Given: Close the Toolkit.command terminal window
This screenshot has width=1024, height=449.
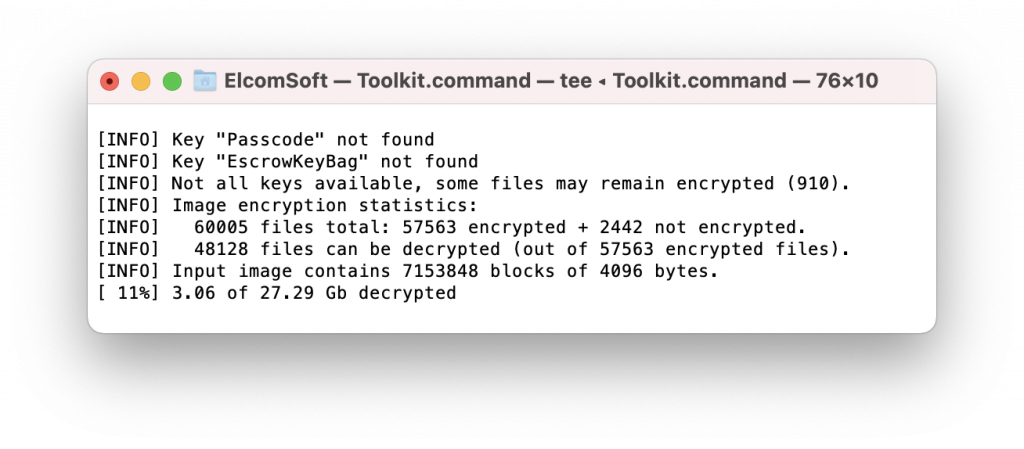Looking at the screenshot, I should 110,82.
